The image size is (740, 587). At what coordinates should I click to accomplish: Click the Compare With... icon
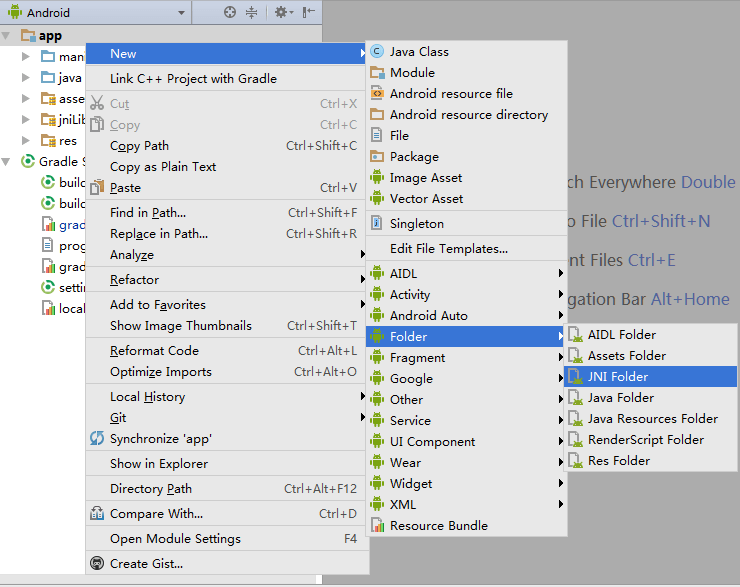(x=97, y=513)
